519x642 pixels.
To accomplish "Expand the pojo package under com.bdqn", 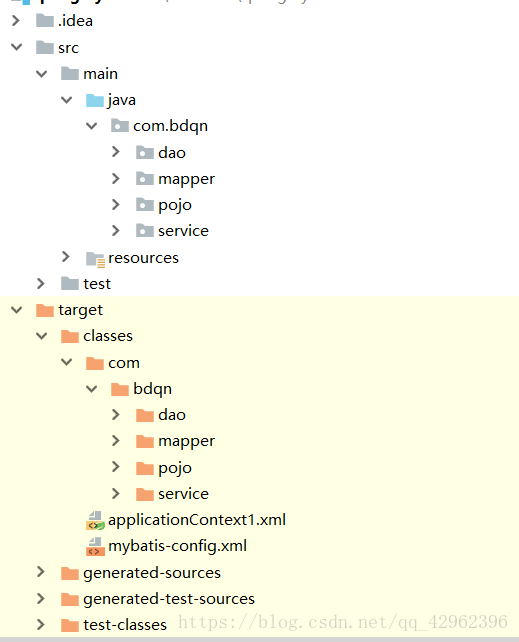I will (x=116, y=204).
